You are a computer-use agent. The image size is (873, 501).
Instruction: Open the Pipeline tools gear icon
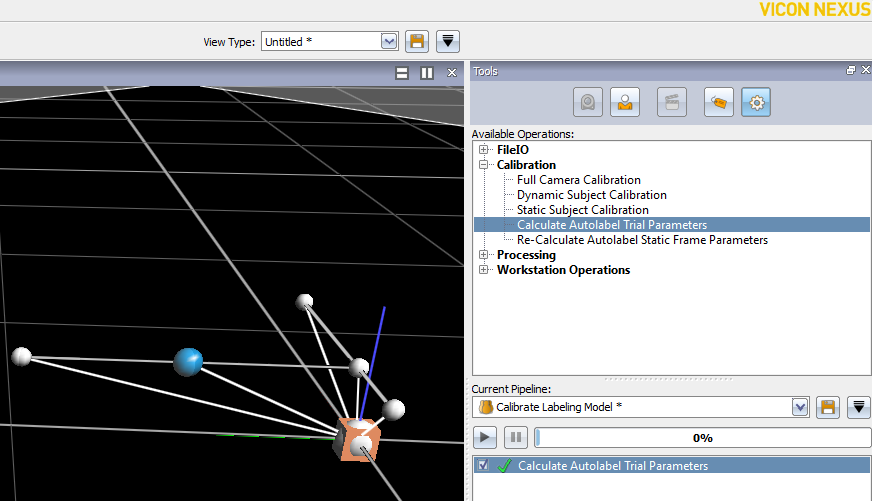point(756,102)
